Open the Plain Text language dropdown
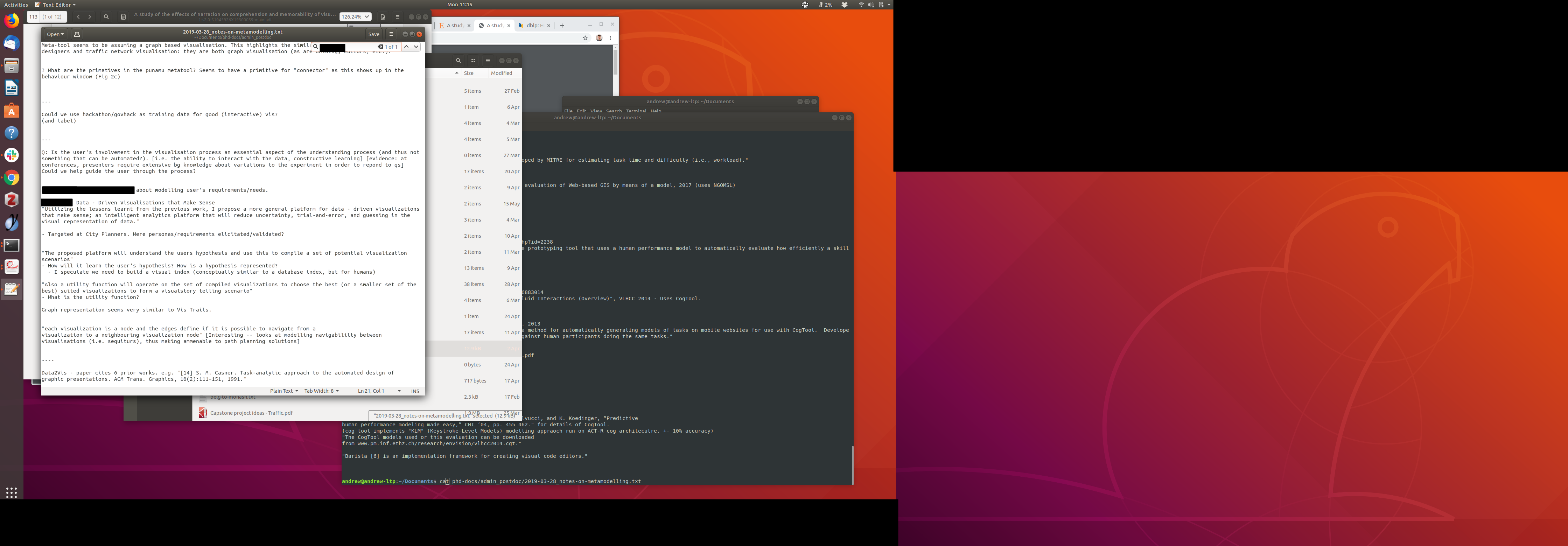Viewport: 1568px width, 546px height. point(283,391)
